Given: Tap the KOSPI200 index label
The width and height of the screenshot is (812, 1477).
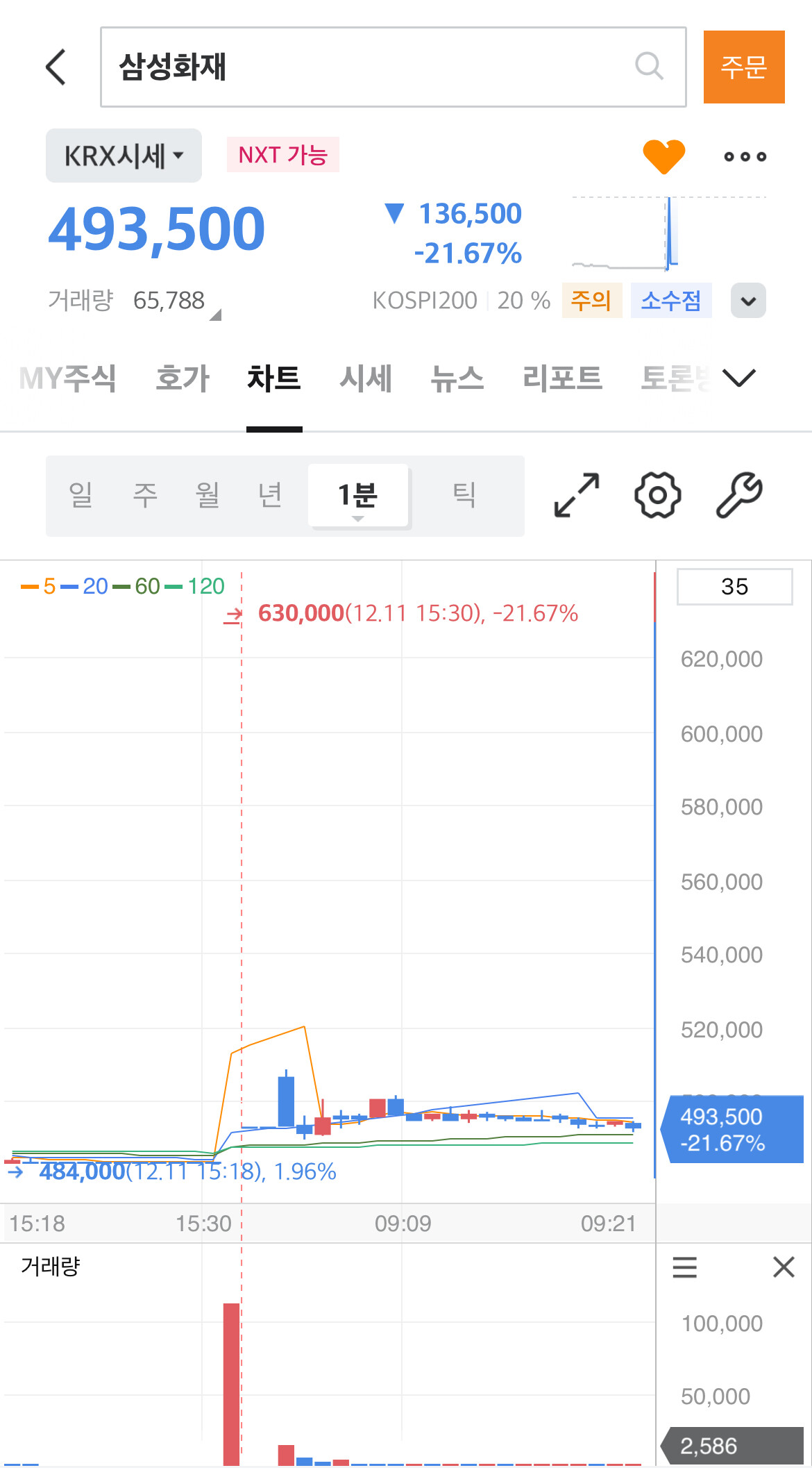Looking at the screenshot, I should coord(425,301).
